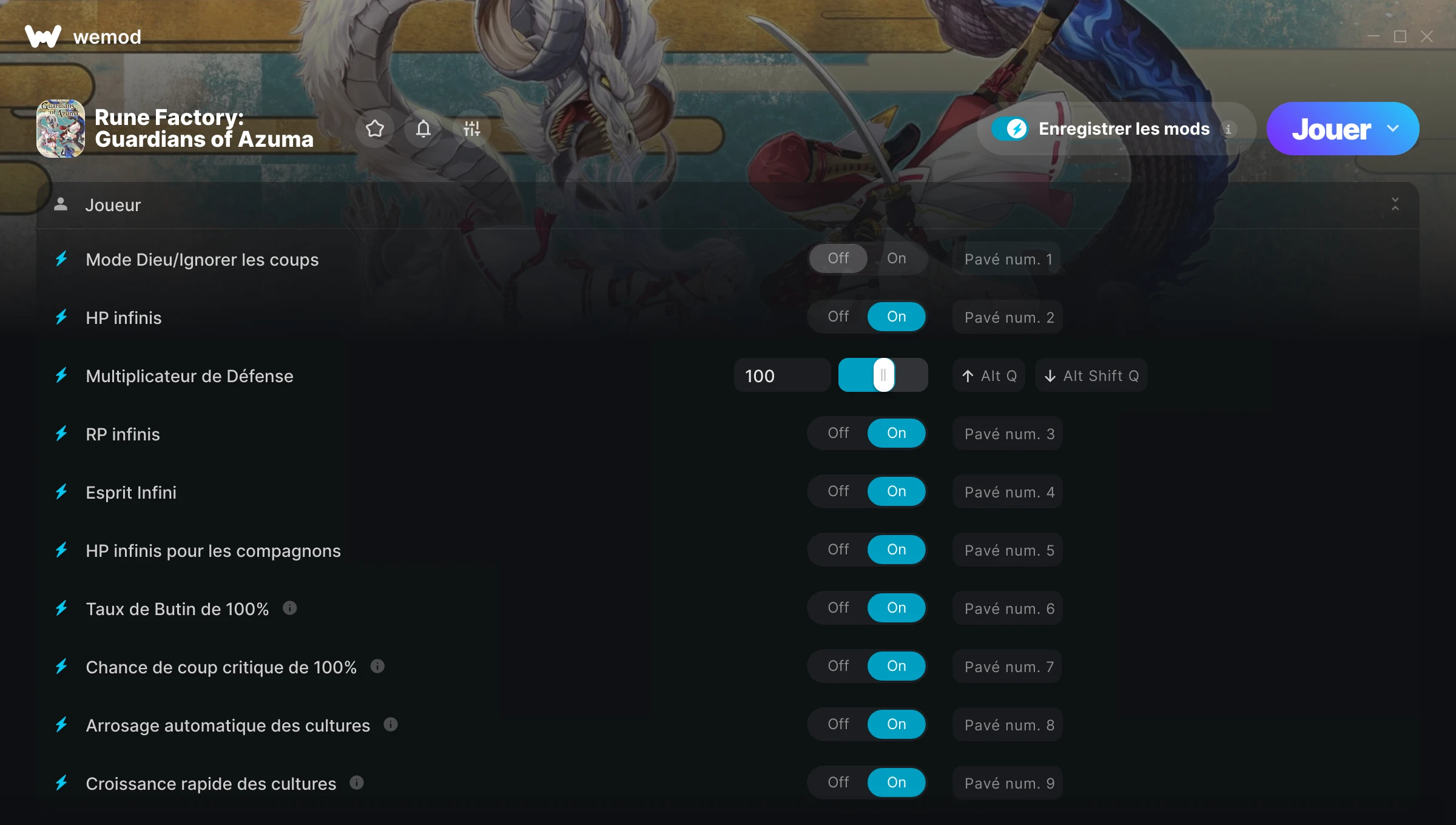Adjust the Multiplicateur de Défense slider
This screenshot has height=825, width=1456.
click(883, 375)
